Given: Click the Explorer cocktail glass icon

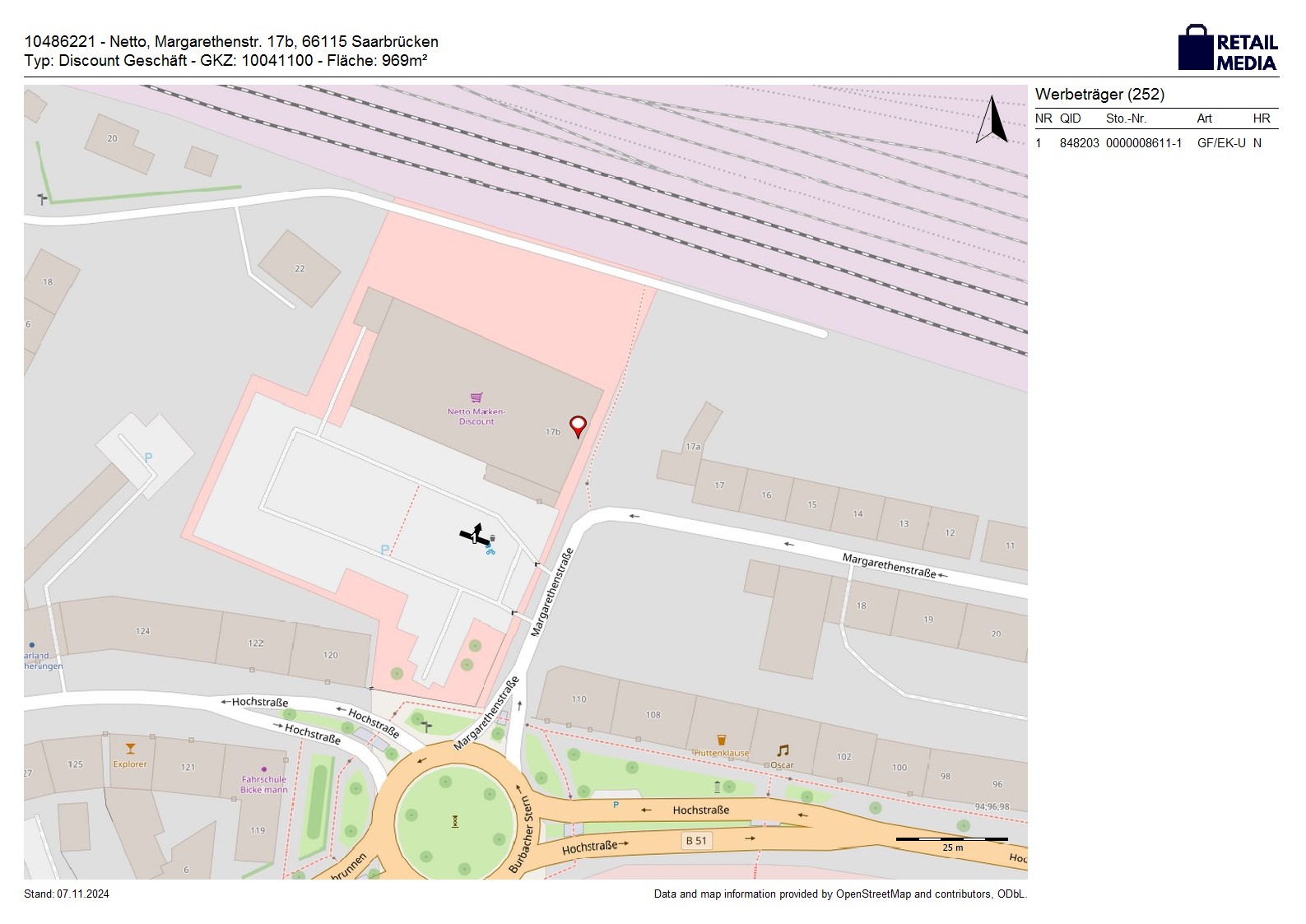Looking at the screenshot, I should tap(130, 749).
